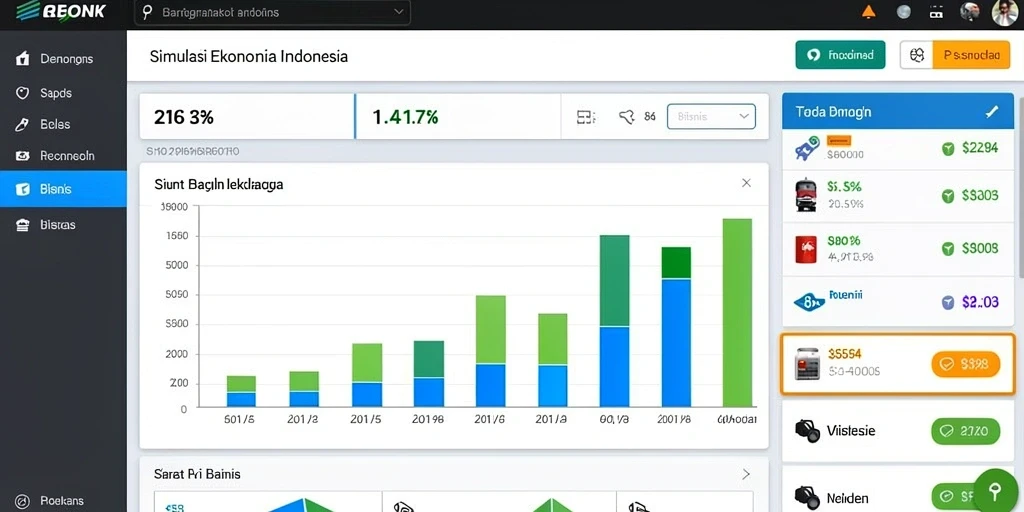Click the camera icon beside Nelden
The width and height of the screenshot is (1024, 512).
(807, 498)
